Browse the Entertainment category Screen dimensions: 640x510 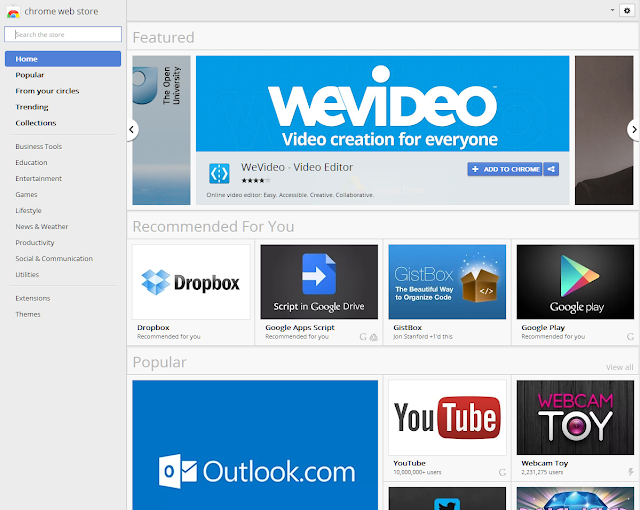(x=39, y=178)
